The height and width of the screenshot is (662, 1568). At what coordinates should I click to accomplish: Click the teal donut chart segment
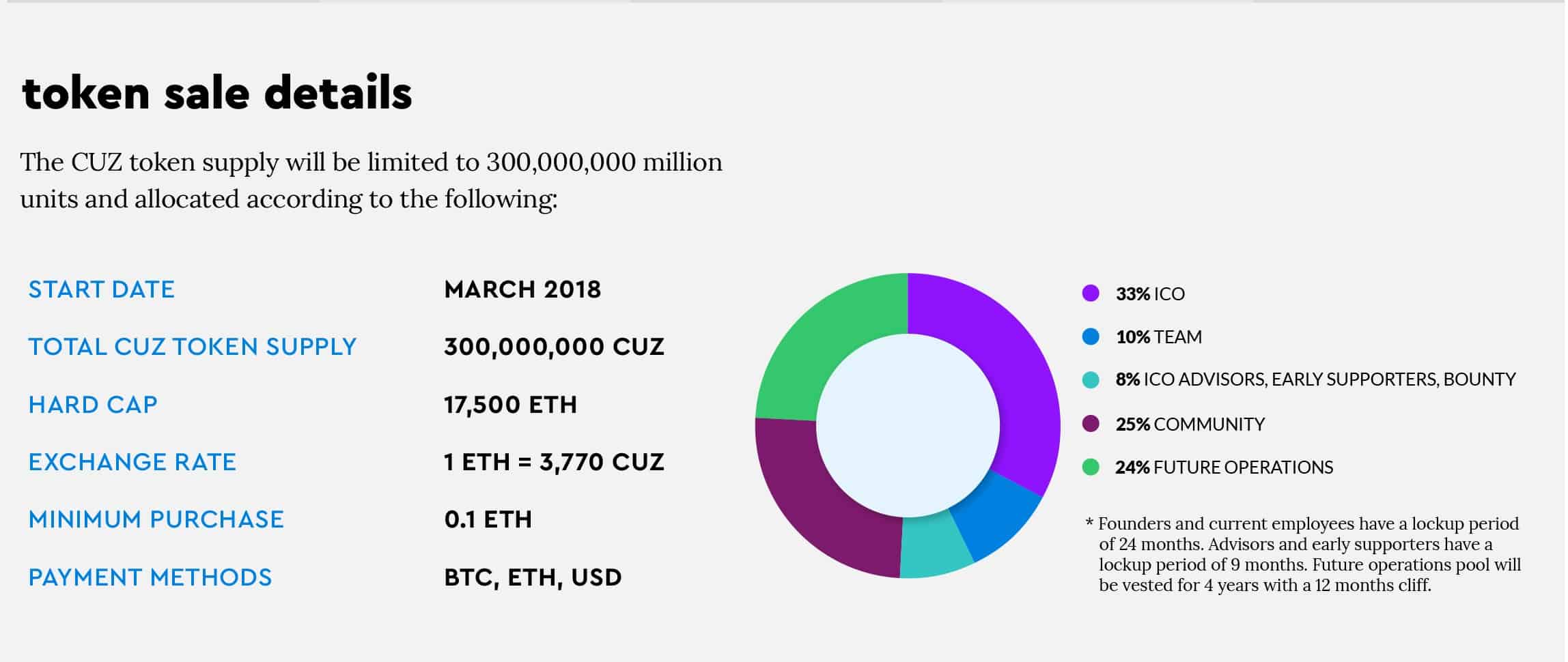tap(934, 547)
